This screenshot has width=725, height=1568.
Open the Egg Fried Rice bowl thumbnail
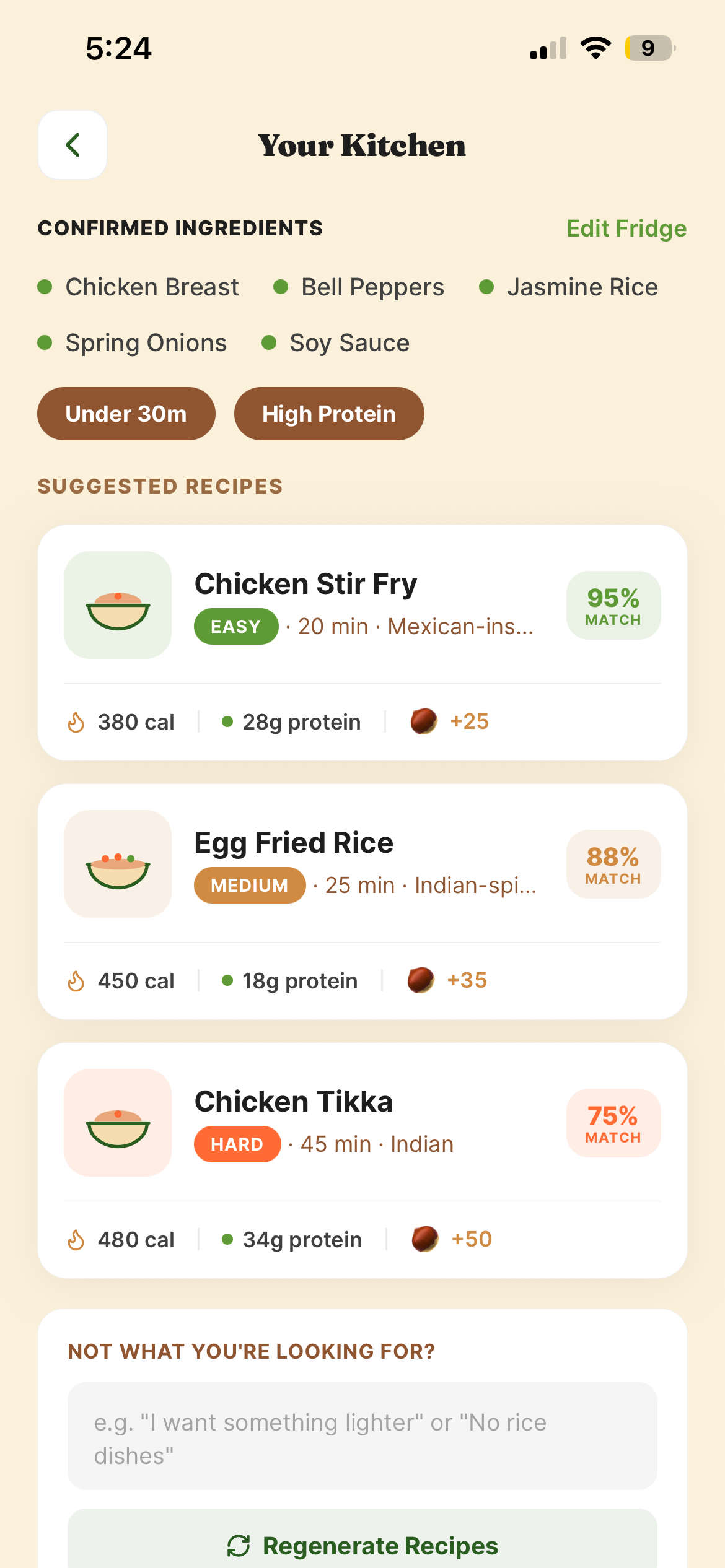[118, 864]
